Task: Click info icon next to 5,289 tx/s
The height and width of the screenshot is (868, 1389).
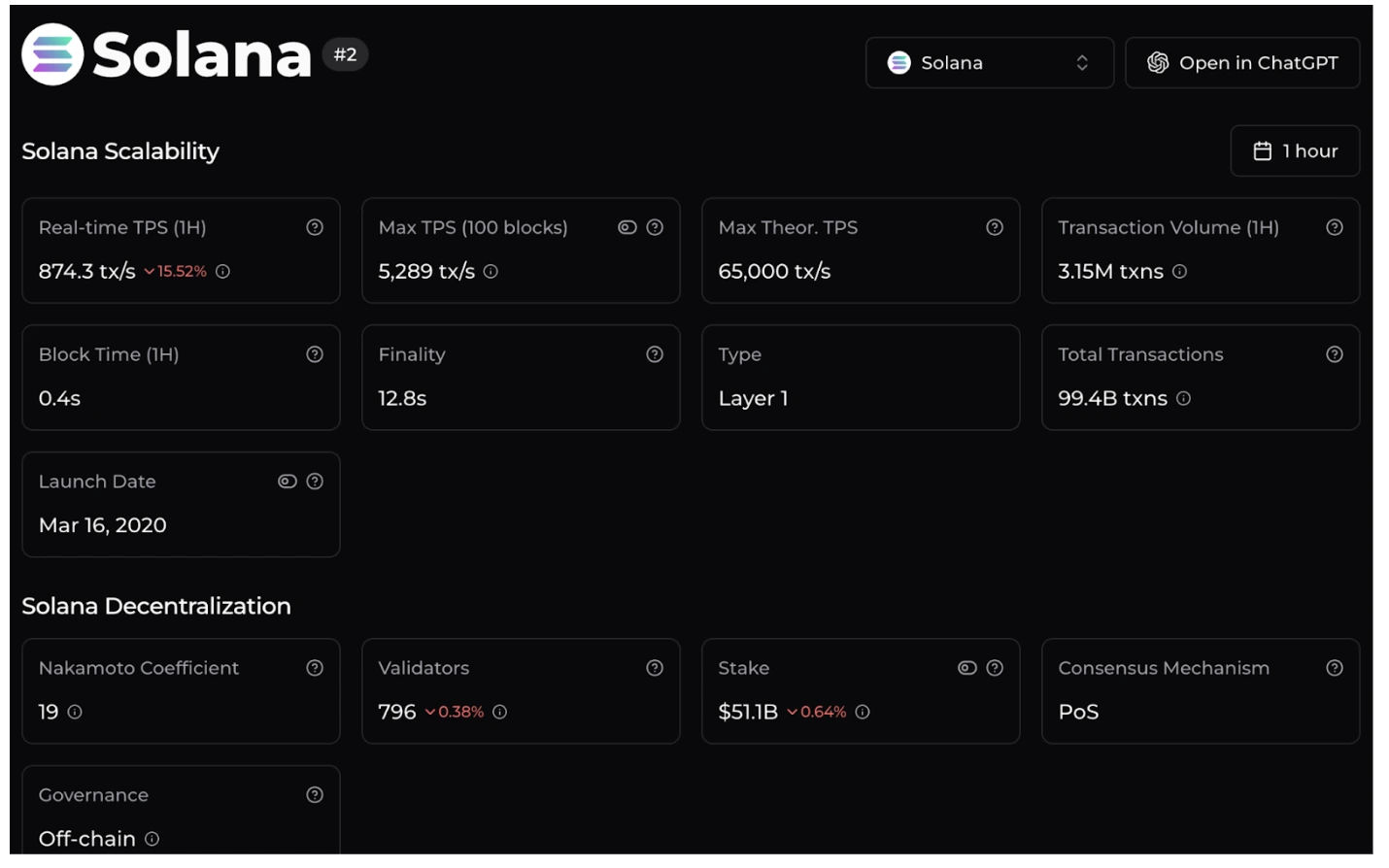Action: (x=491, y=272)
